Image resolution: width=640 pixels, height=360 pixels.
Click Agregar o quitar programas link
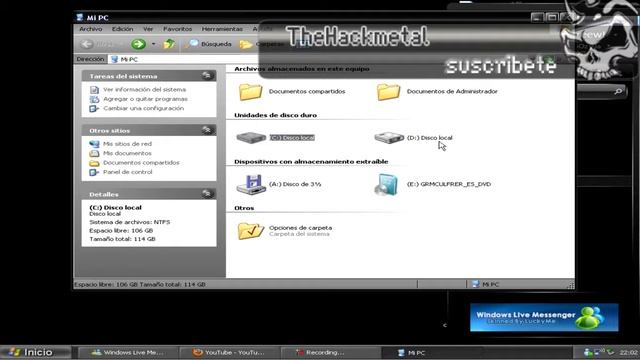[145, 99]
